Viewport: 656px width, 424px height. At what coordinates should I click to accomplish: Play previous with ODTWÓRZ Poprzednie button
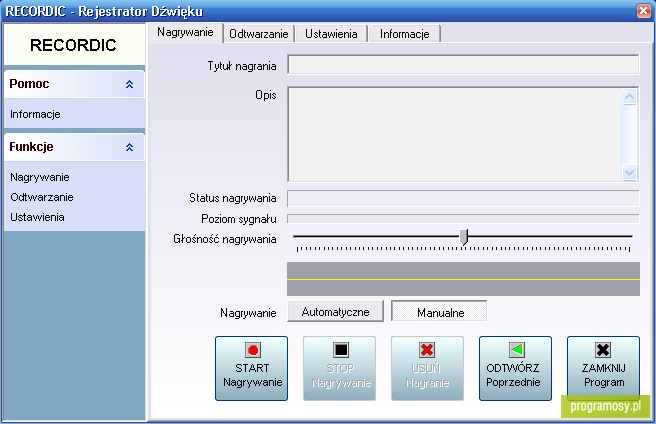pyautogui.click(x=515, y=368)
